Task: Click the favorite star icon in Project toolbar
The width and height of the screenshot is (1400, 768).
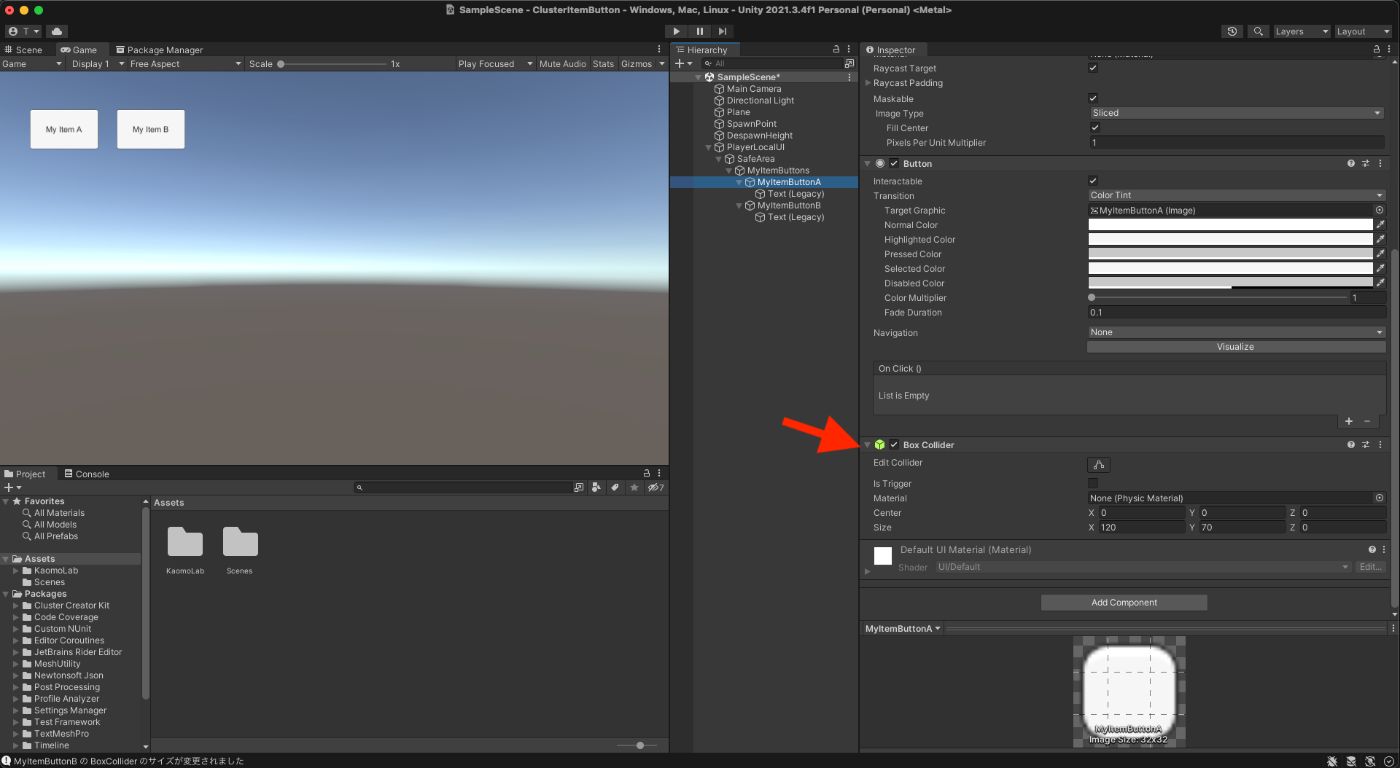Action: 633,488
